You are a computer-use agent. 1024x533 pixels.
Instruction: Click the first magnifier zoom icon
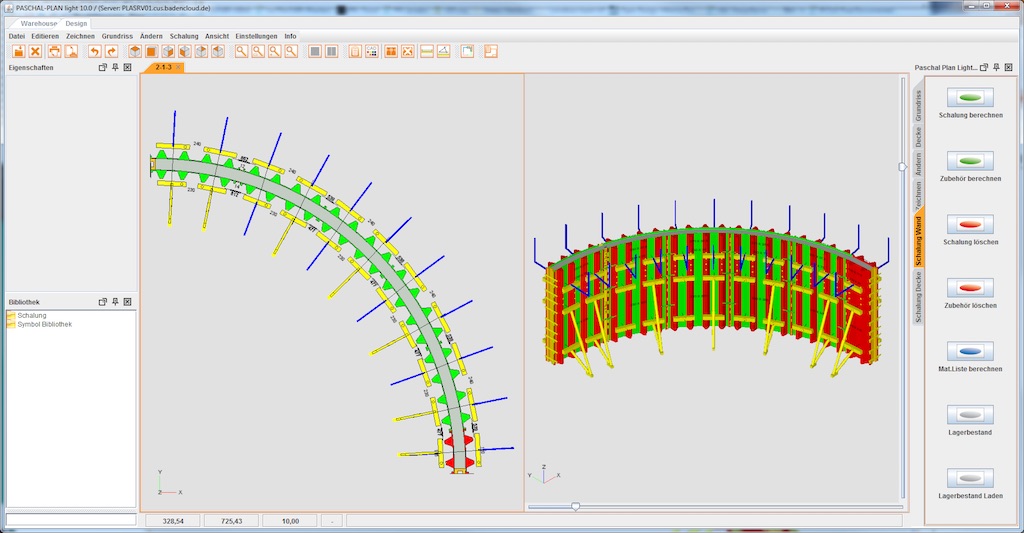[241, 51]
